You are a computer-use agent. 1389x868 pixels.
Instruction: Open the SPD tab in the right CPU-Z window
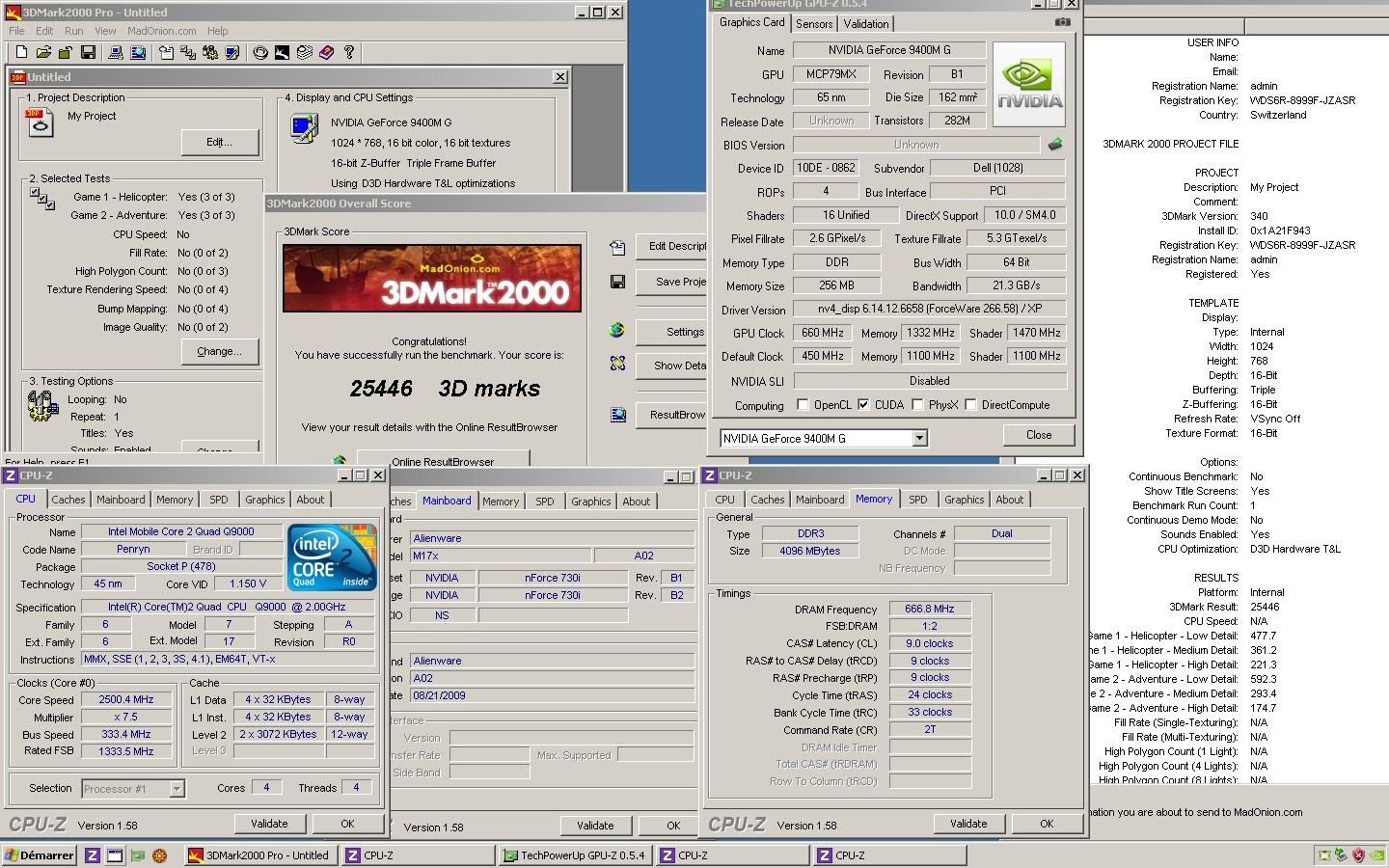[918, 500]
